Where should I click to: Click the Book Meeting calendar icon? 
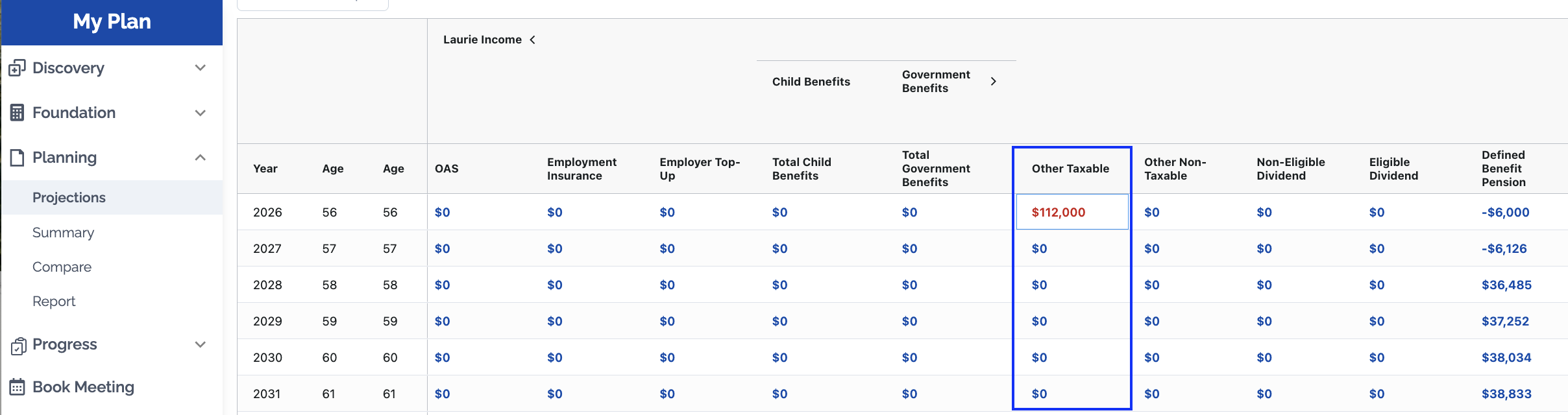[x=17, y=387]
